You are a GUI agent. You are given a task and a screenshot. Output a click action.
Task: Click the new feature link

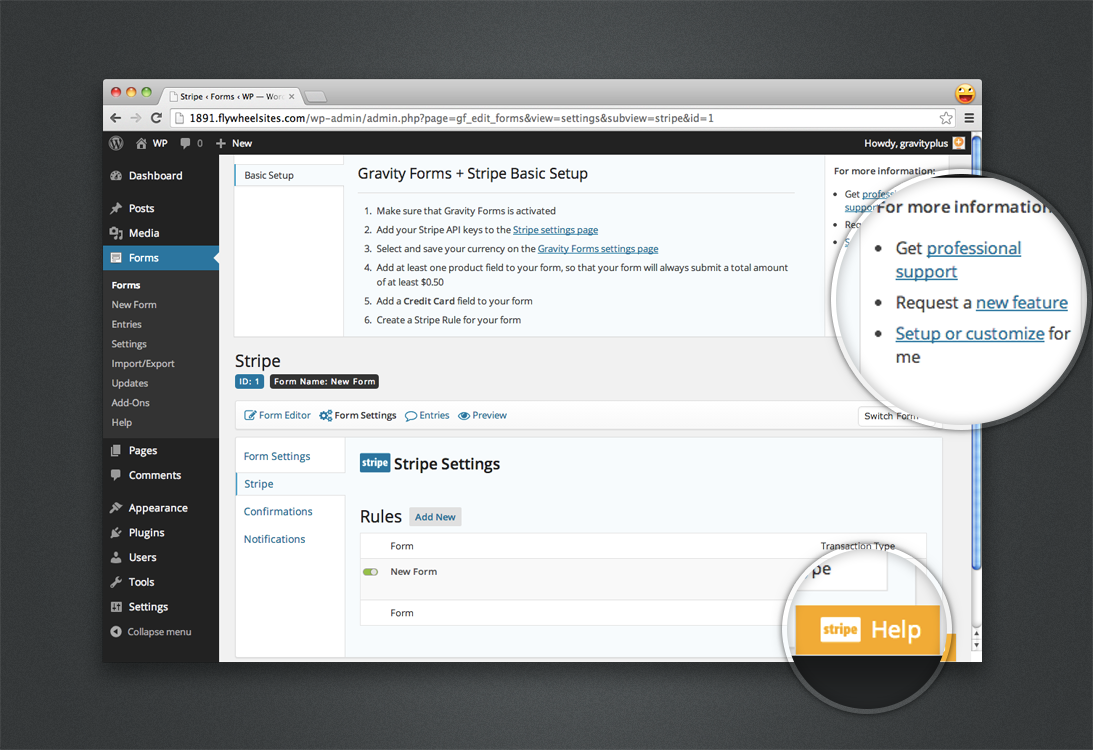(1021, 303)
